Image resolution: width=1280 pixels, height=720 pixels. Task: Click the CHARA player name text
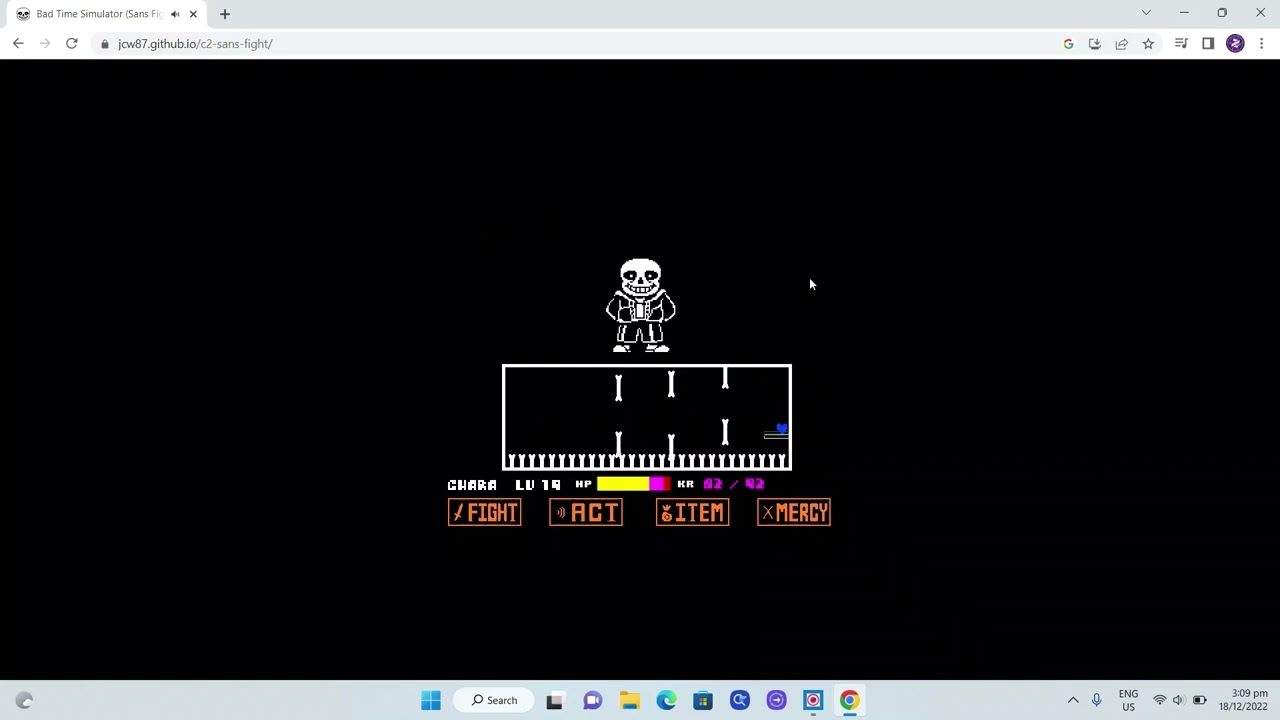[x=472, y=485]
